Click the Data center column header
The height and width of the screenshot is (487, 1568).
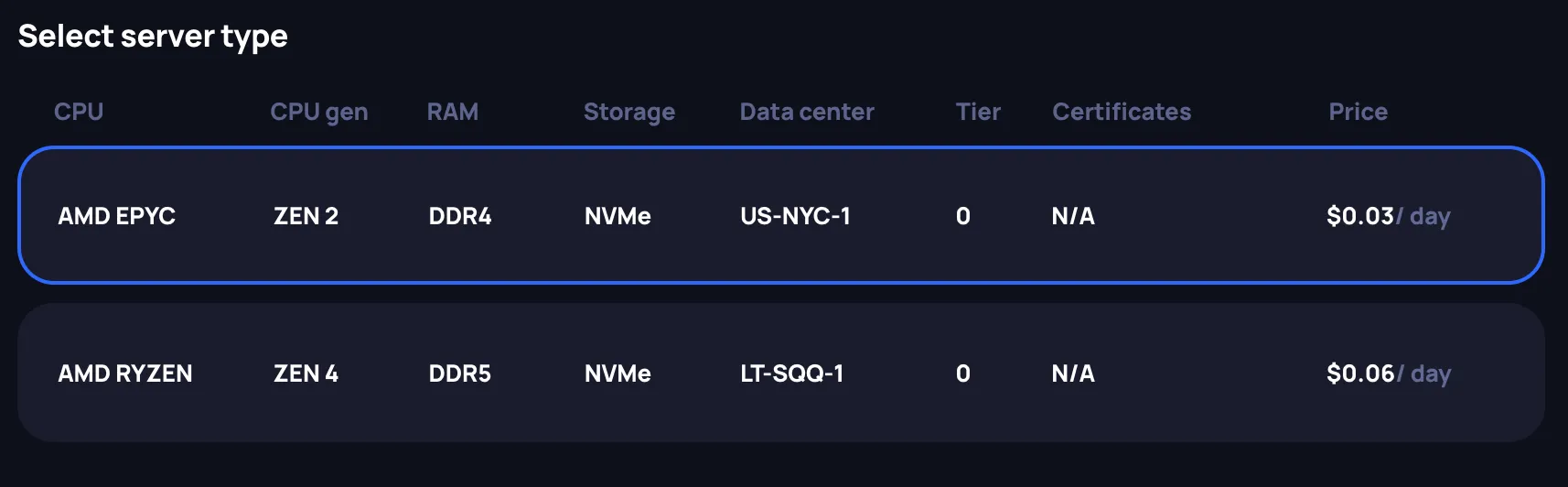[807, 112]
